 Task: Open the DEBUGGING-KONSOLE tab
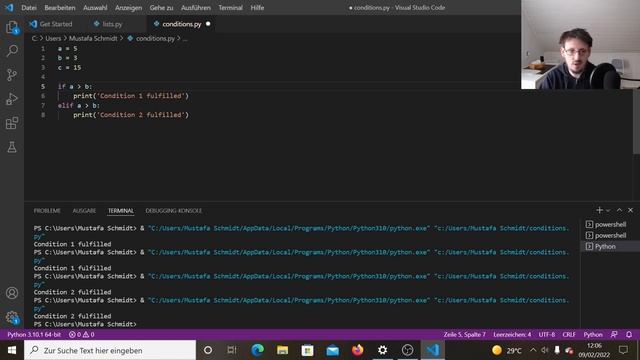173,211
